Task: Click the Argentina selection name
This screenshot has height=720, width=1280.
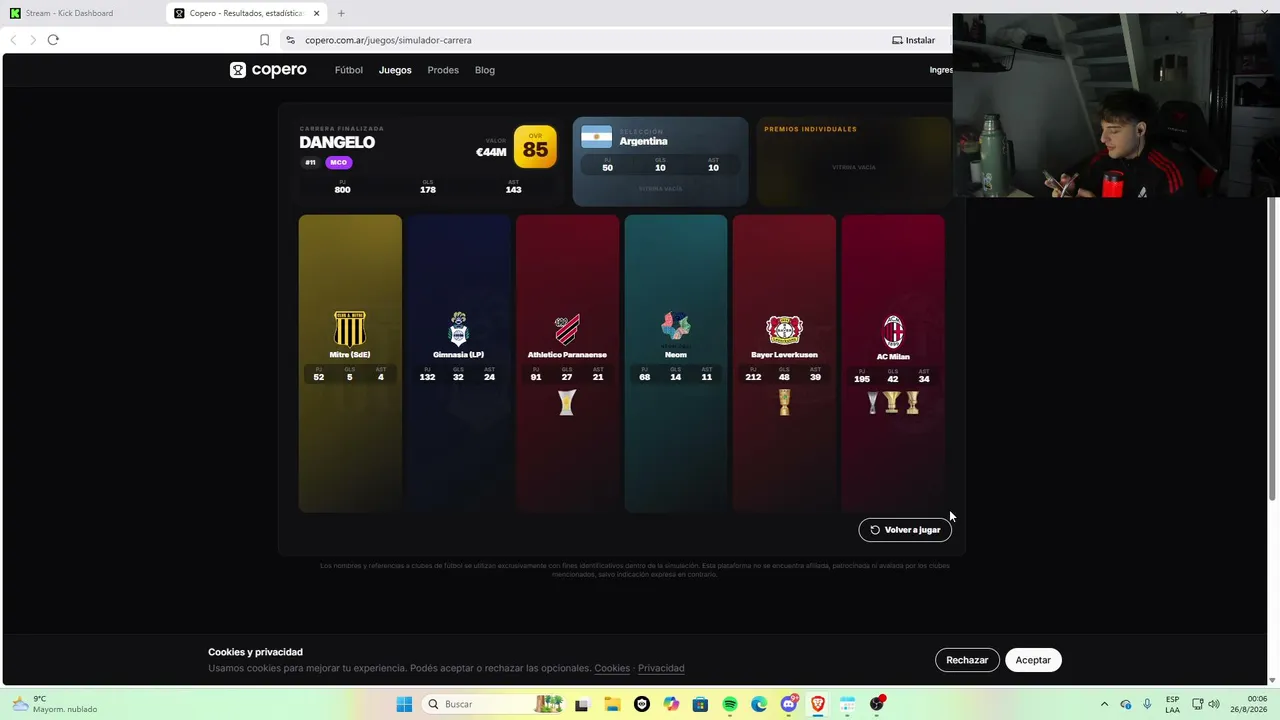Action: point(643,141)
